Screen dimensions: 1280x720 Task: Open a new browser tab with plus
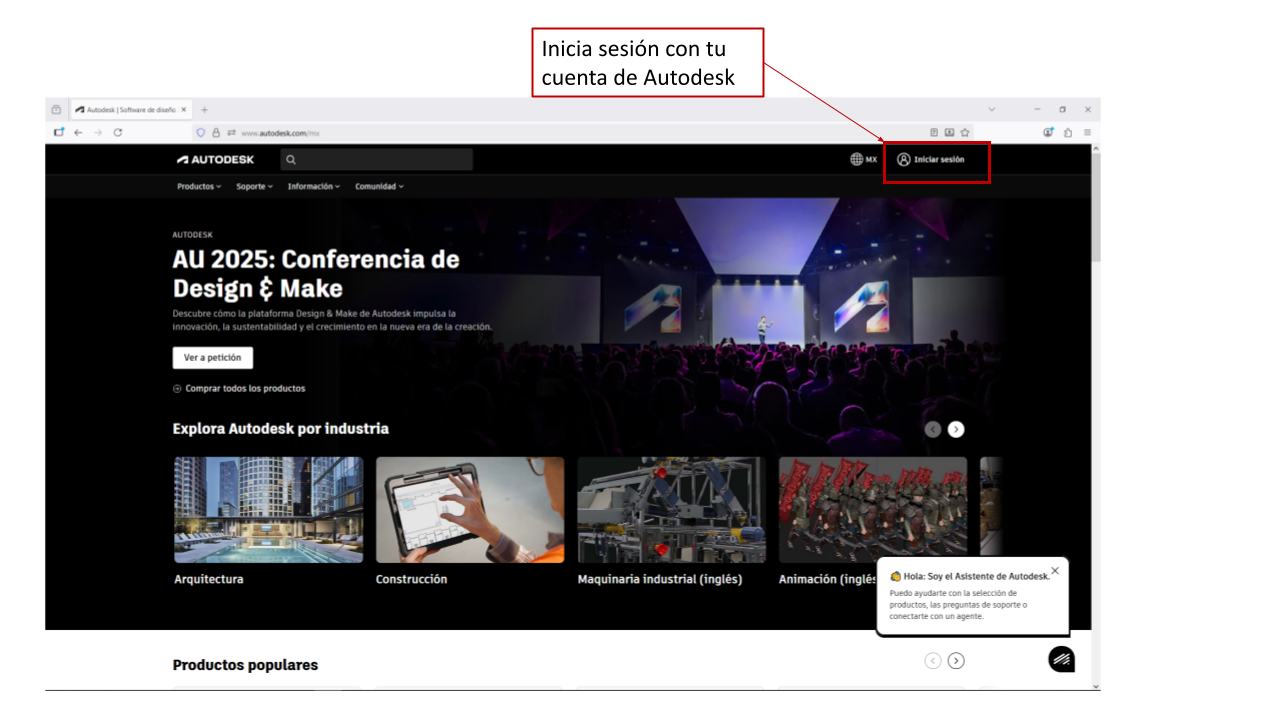click(204, 110)
